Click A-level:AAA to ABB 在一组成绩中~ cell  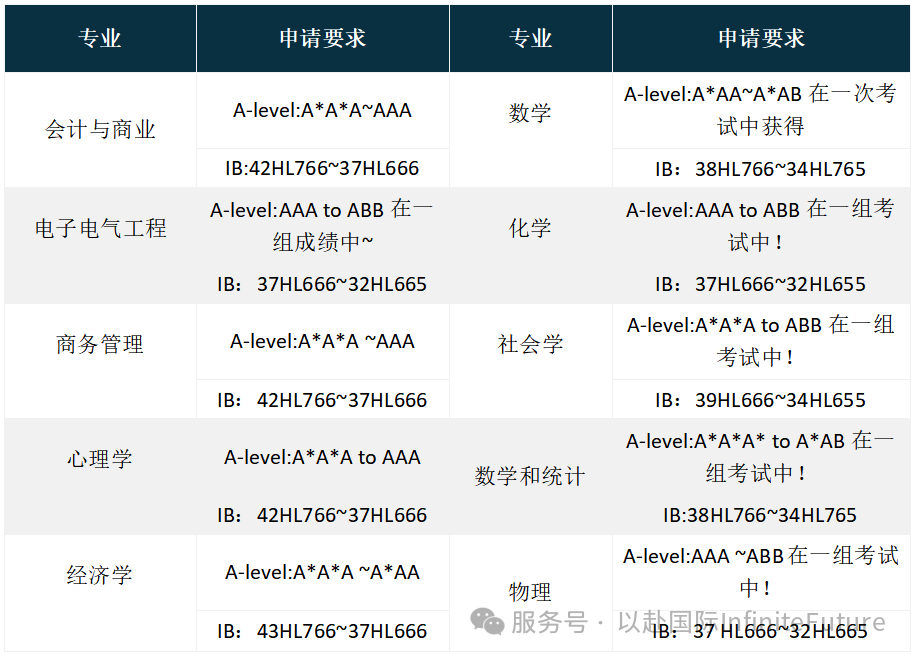click(x=323, y=225)
